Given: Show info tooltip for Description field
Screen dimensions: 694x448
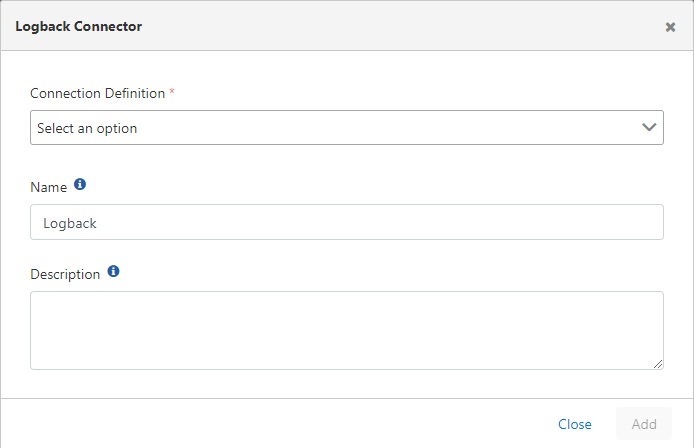Looking at the screenshot, I should tap(113, 271).
